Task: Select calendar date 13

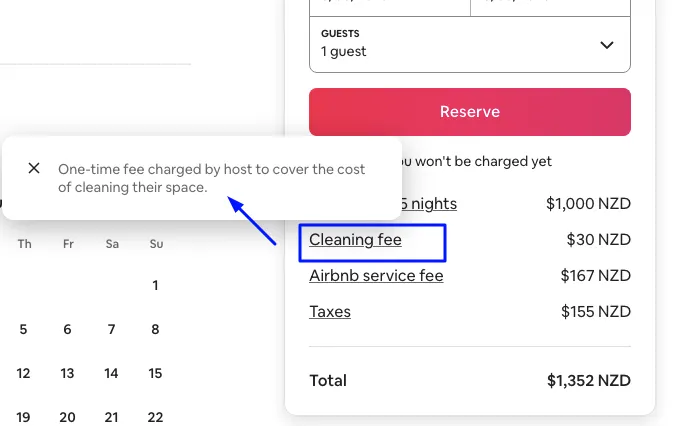Action: tap(67, 373)
